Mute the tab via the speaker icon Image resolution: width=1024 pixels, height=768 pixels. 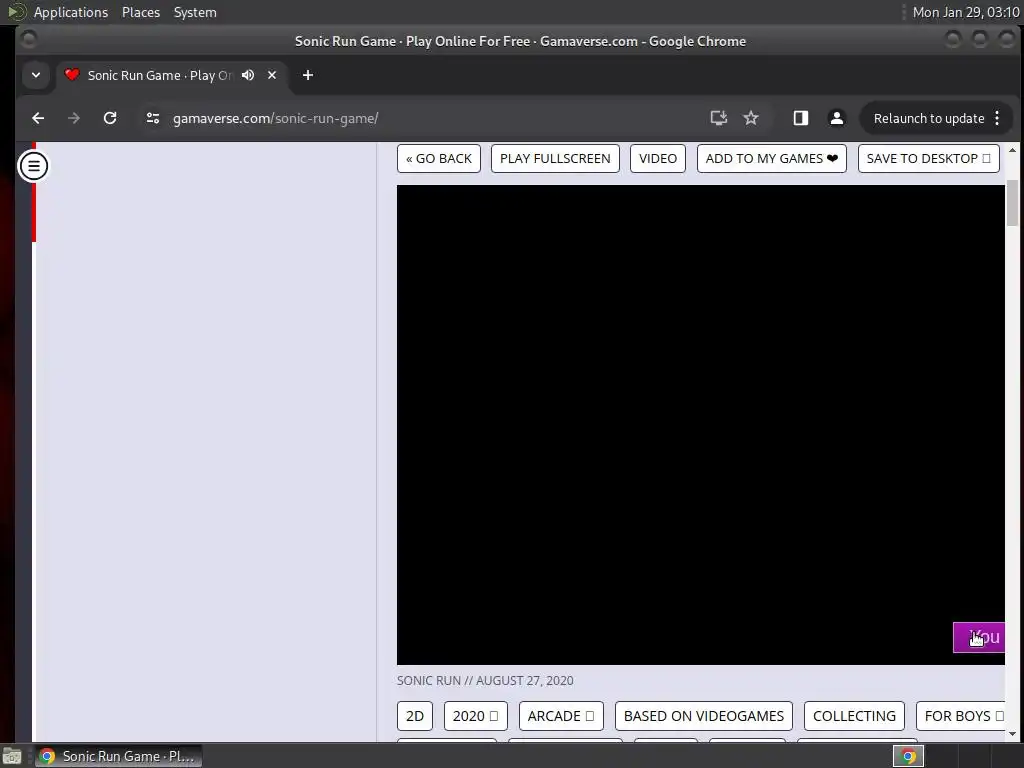tap(248, 75)
